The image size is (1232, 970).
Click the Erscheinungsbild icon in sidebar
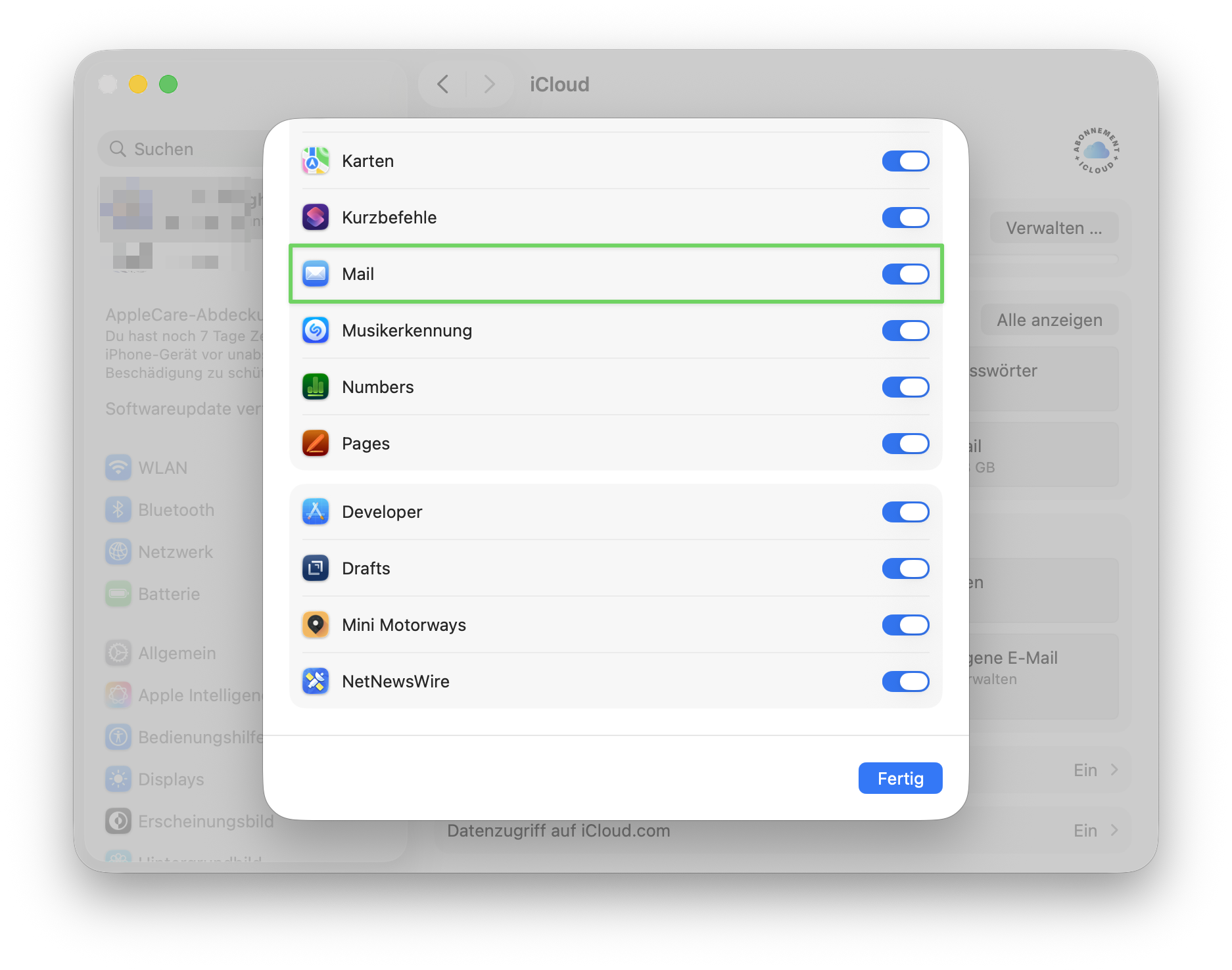pos(118,821)
